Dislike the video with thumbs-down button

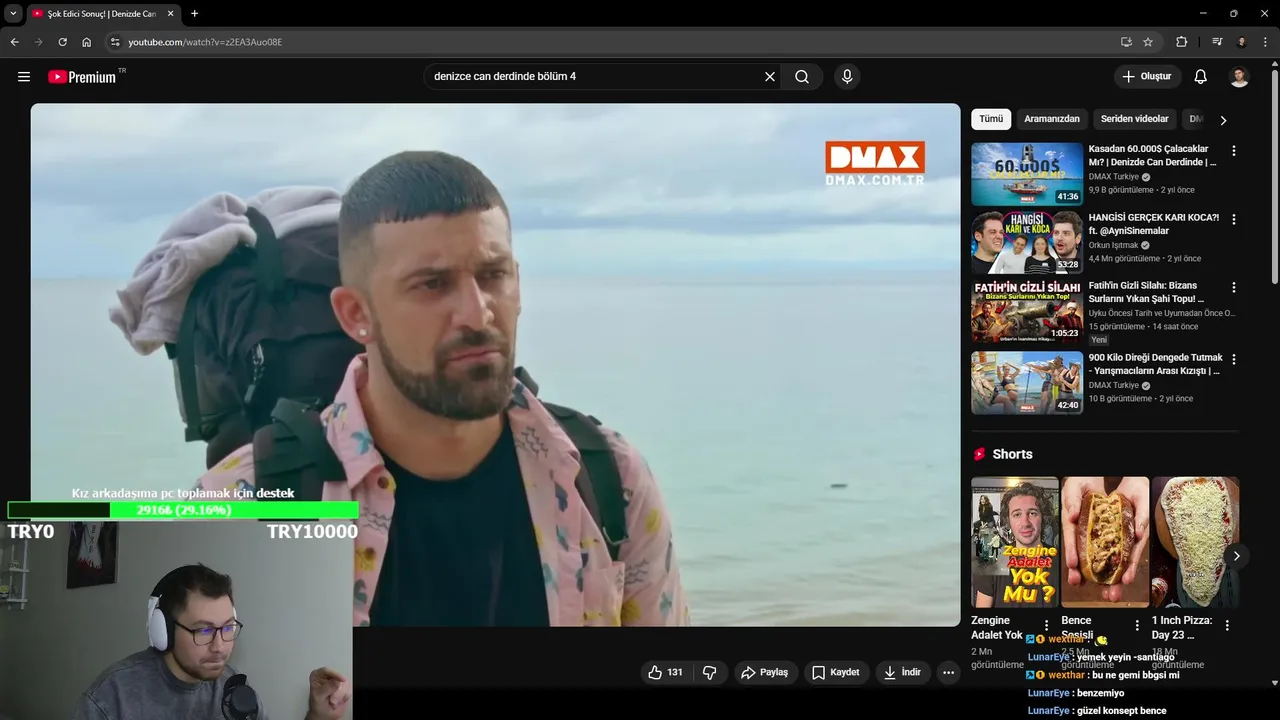pos(710,673)
